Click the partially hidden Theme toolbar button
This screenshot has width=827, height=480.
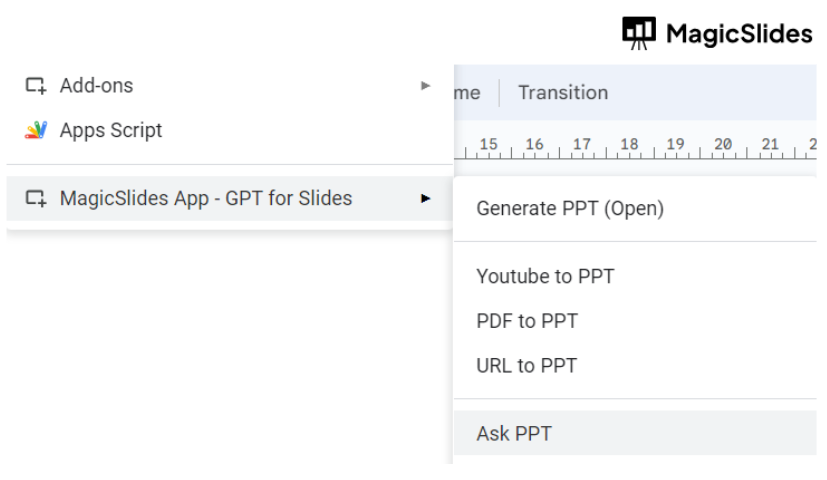(x=467, y=93)
